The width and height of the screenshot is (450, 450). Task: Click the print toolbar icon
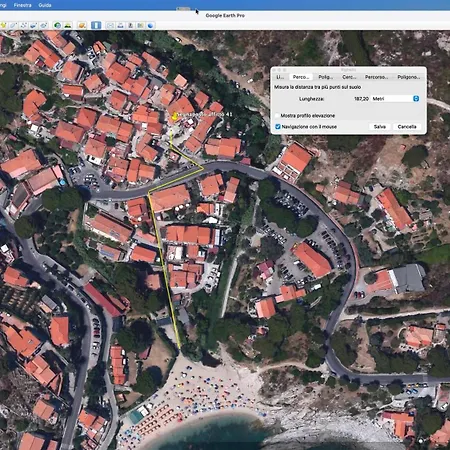tap(120, 25)
